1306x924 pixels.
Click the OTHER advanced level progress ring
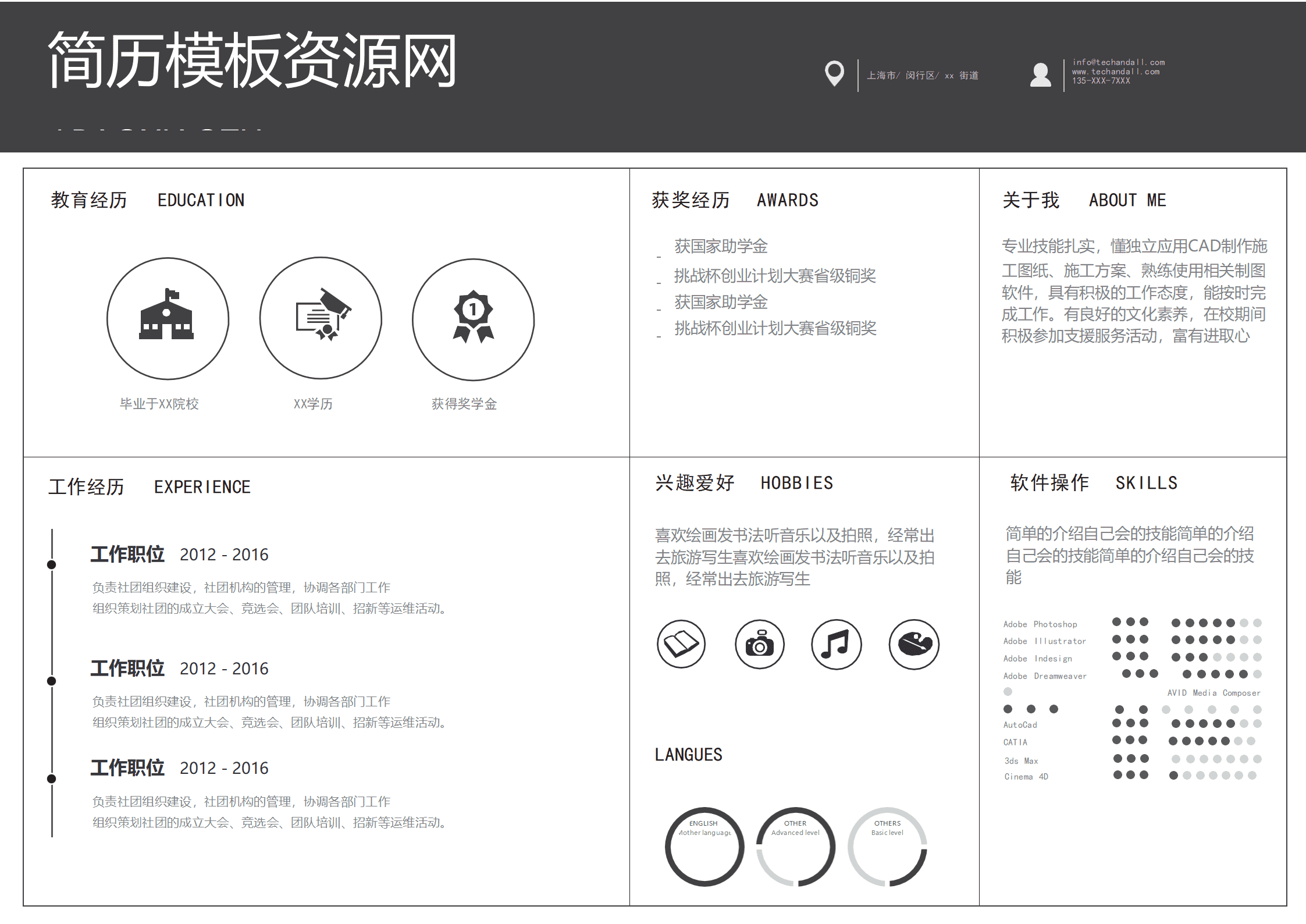[795, 847]
